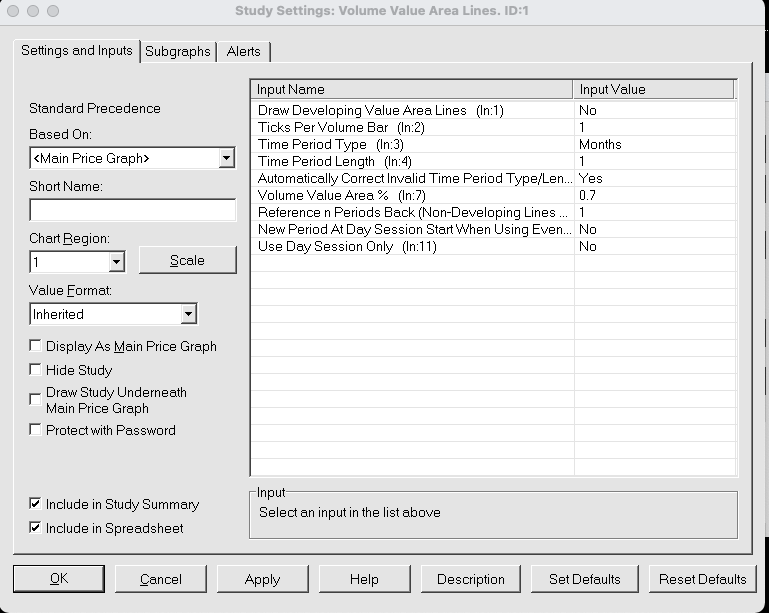Click the Apply button
The width and height of the screenshot is (769, 613).
(262, 579)
